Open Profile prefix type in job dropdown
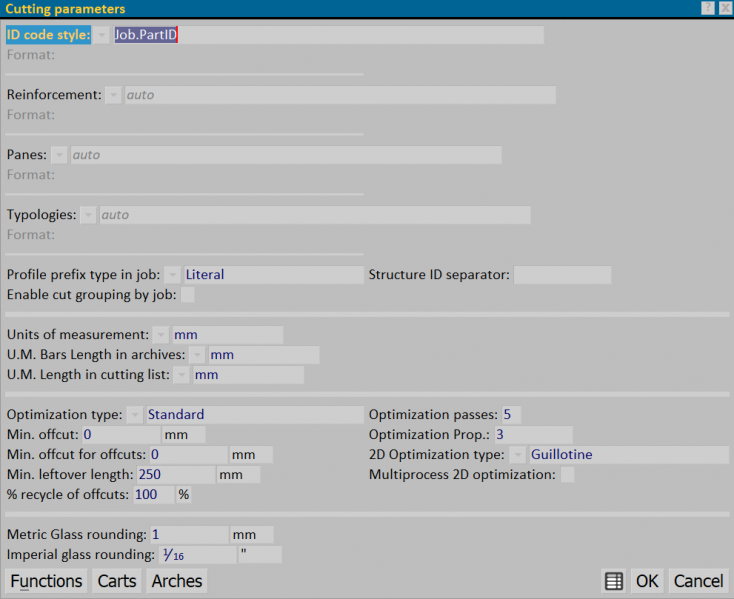The height and width of the screenshot is (599, 734). tap(172, 275)
